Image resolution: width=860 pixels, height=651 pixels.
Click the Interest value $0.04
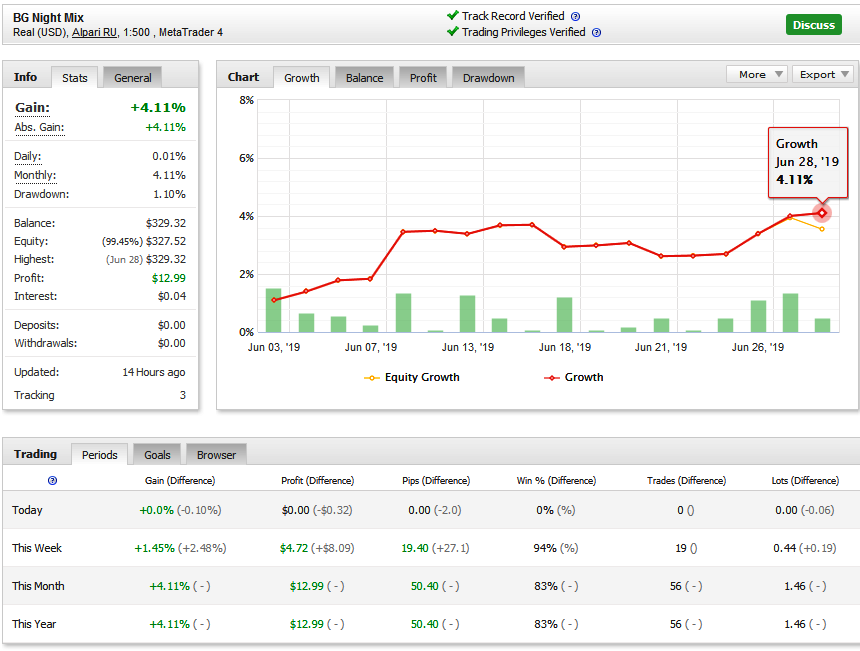(x=172, y=296)
